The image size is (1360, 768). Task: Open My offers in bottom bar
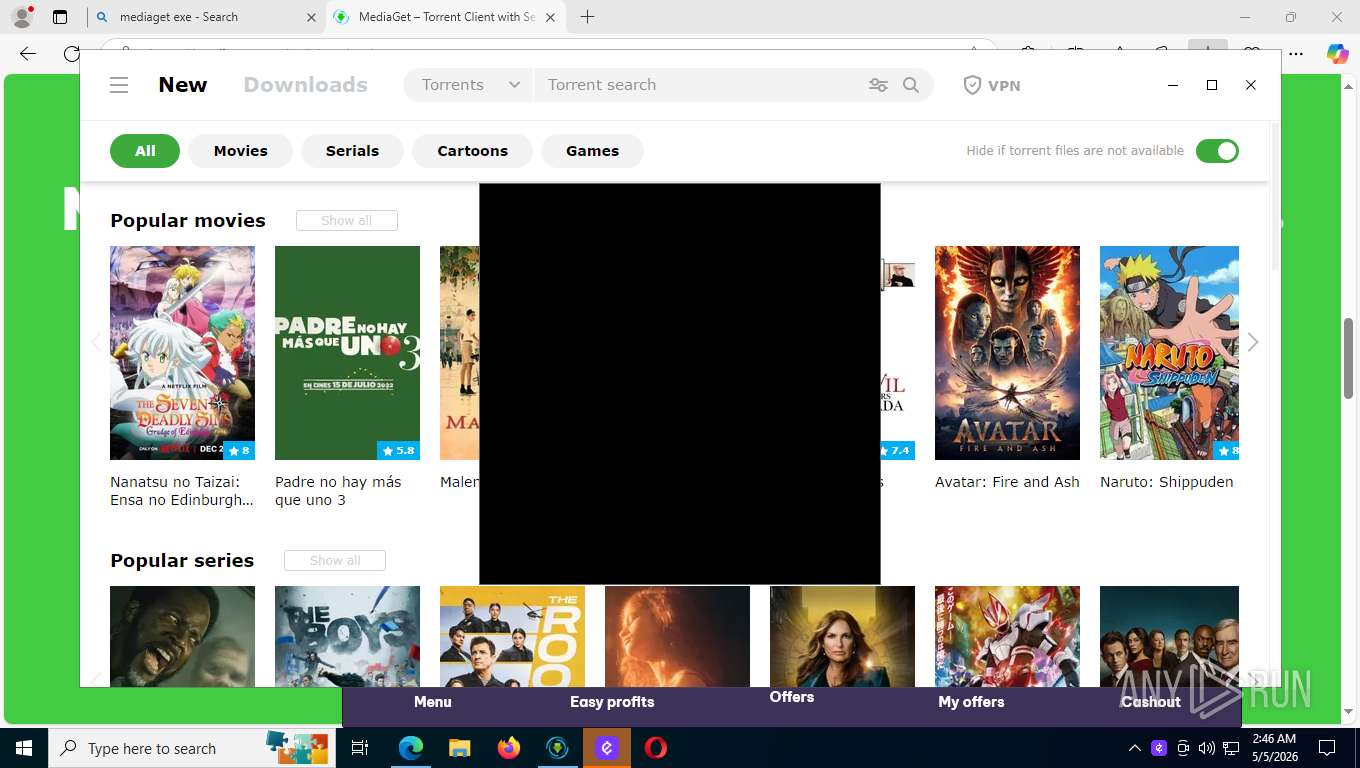click(x=971, y=702)
